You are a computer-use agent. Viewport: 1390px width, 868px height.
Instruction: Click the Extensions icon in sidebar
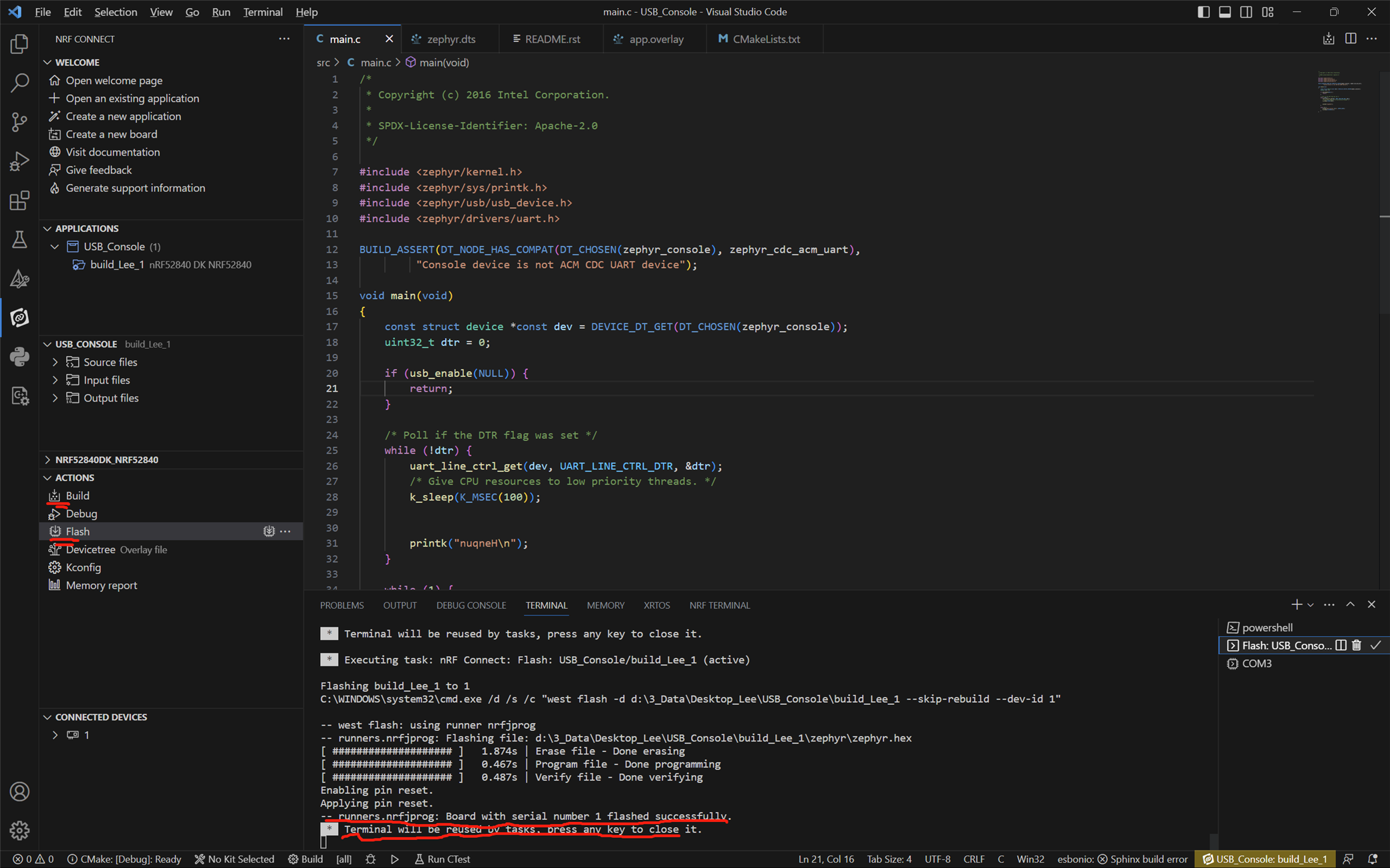click(x=20, y=200)
